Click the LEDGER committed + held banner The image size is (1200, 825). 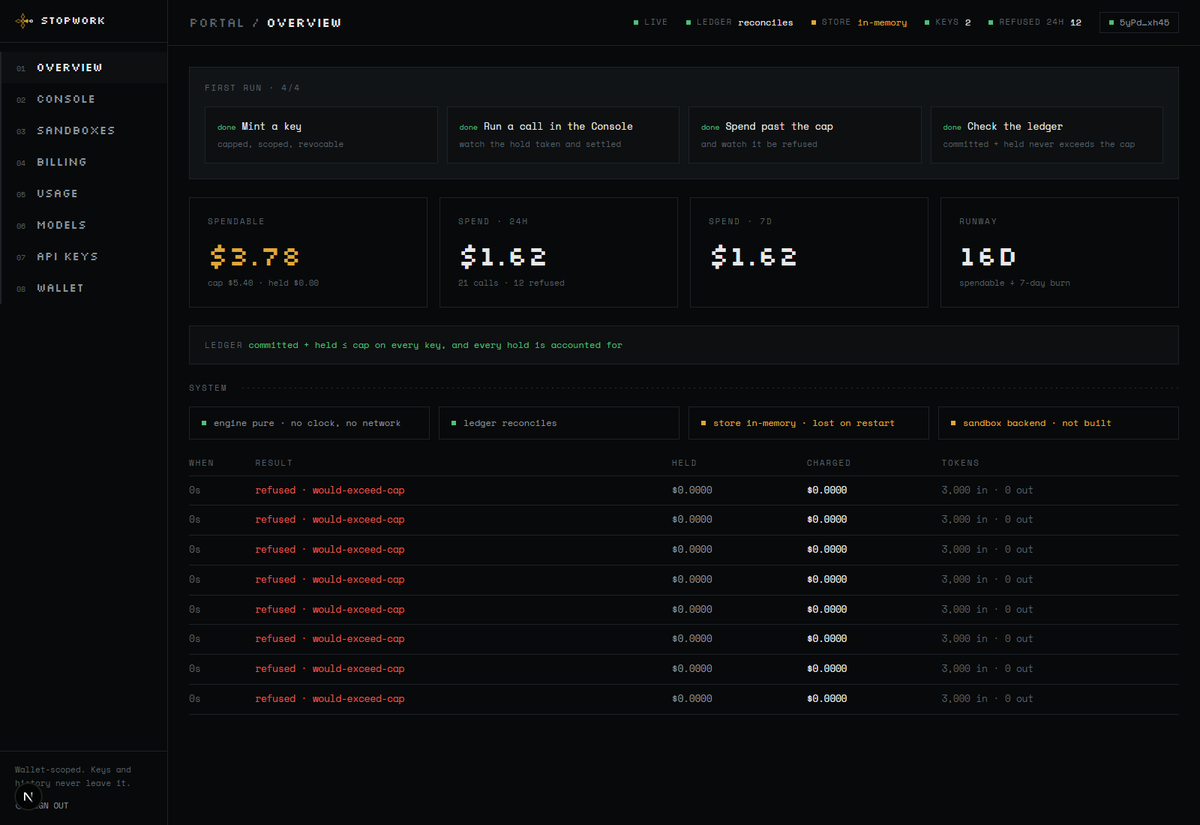pyautogui.click(x=684, y=345)
